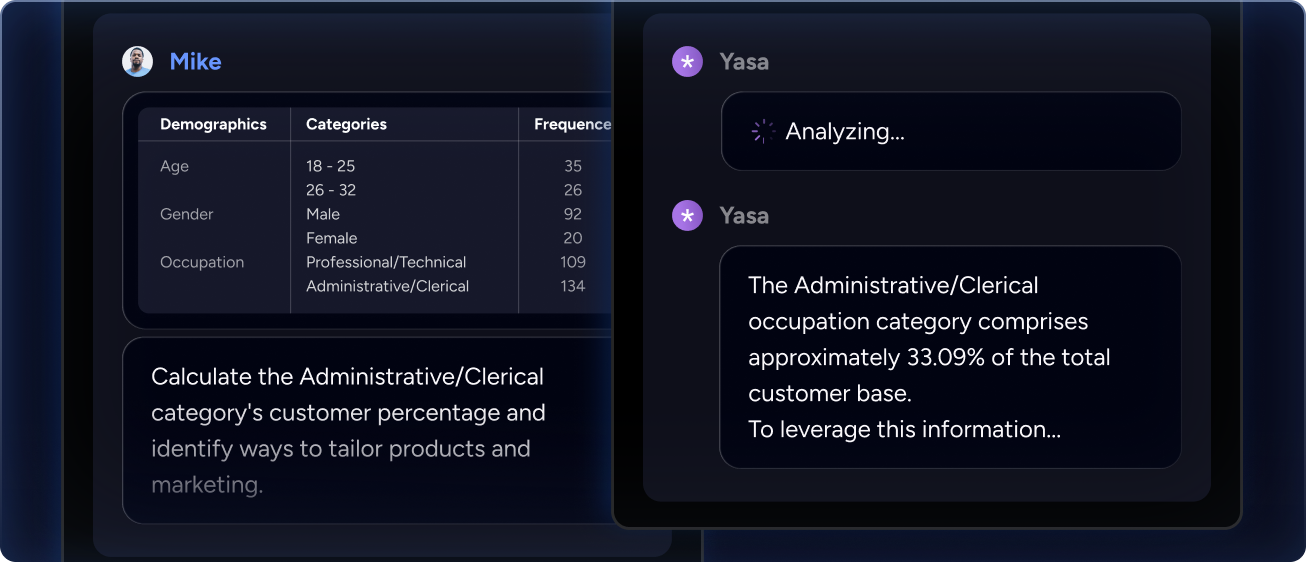Image resolution: width=1306 pixels, height=562 pixels.
Task: Select the Categories column header
Action: [346, 125]
